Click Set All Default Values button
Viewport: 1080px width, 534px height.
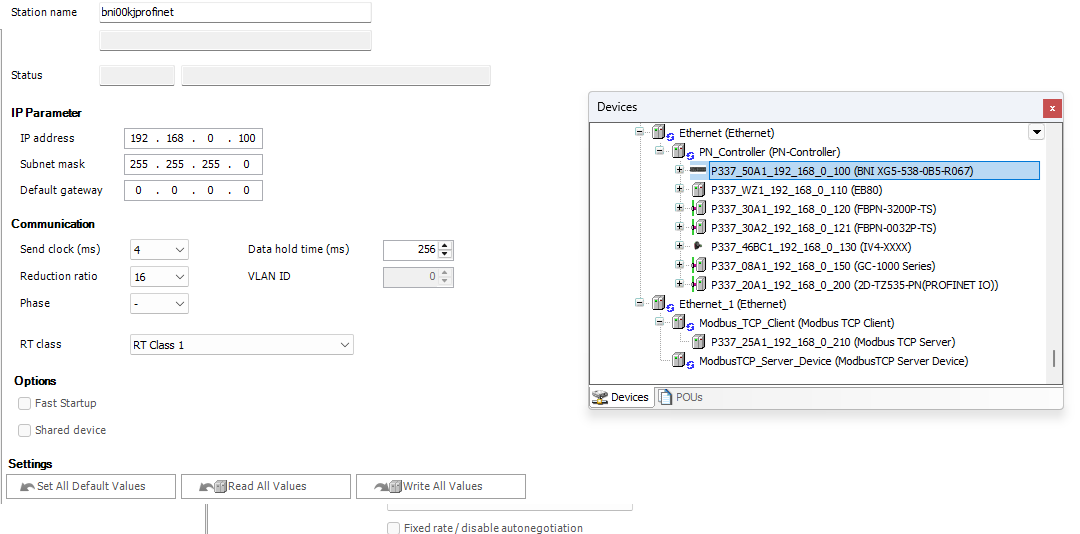coord(91,487)
